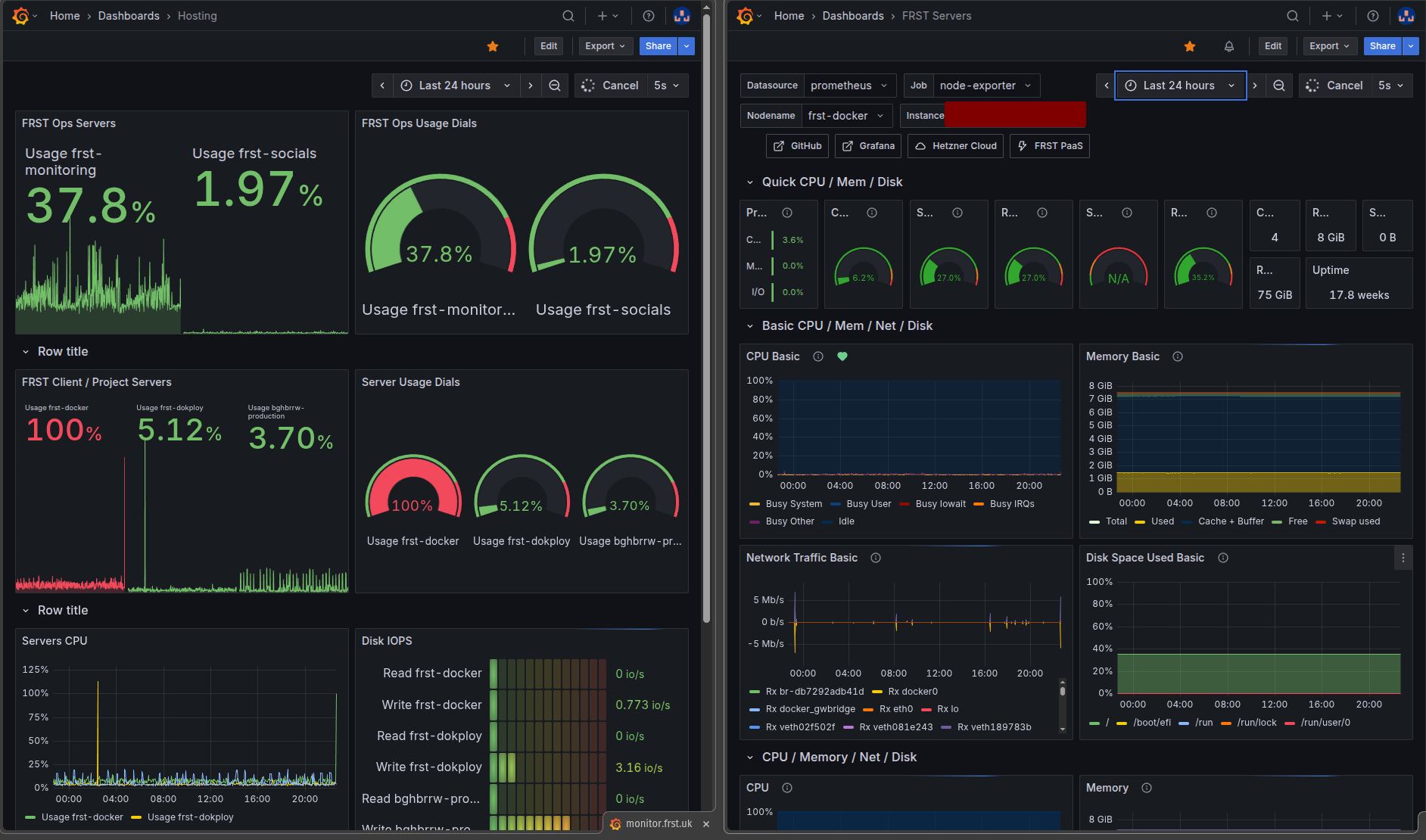Close monitor.frst.uk tab tooltip
Image resolution: width=1426 pixels, height=840 pixels.
[706, 824]
